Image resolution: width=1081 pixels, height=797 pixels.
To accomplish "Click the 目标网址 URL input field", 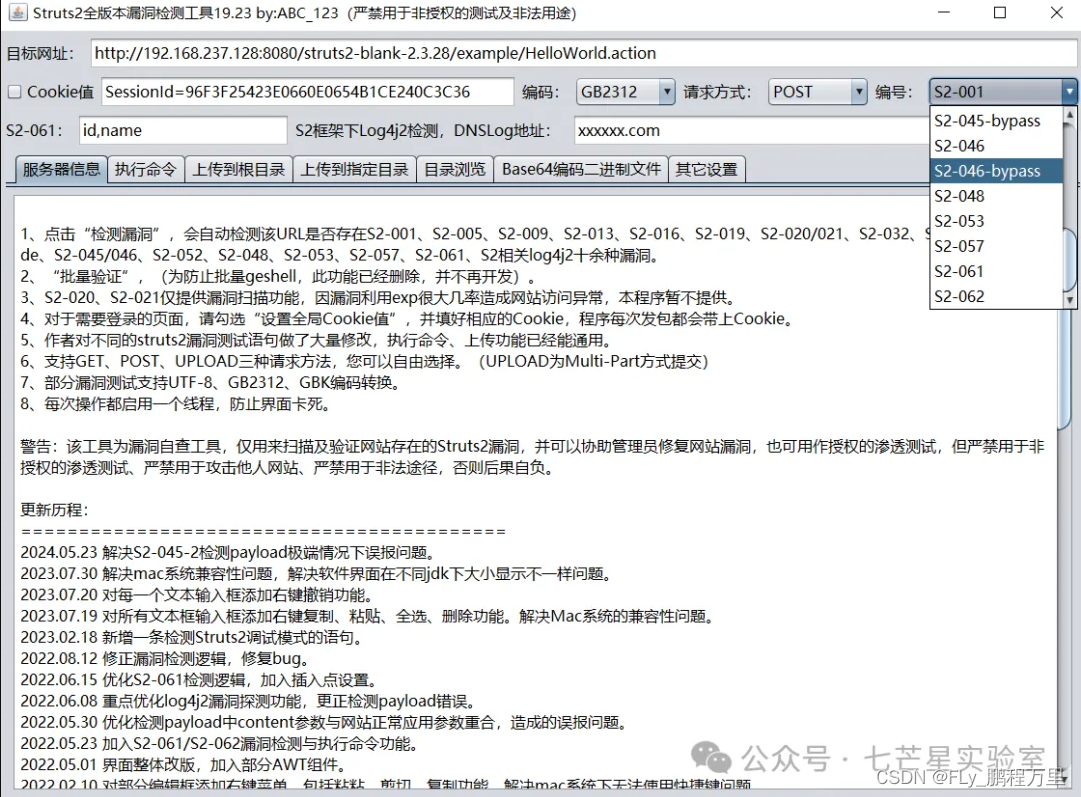I will pos(583,53).
